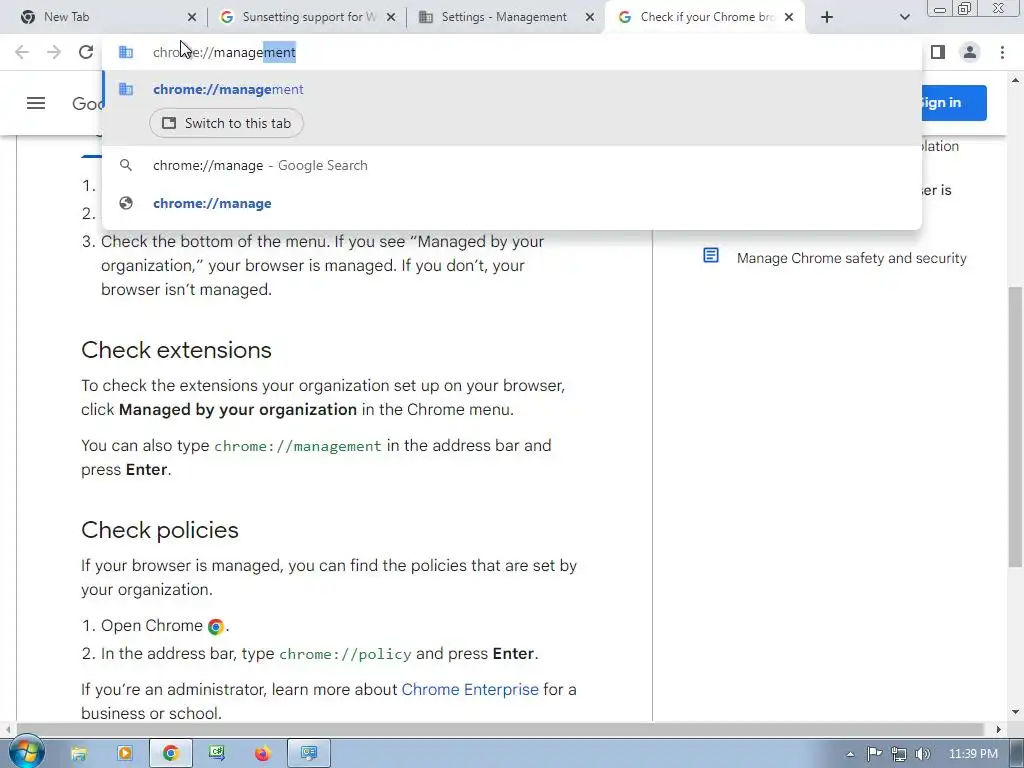This screenshot has width=1024, height=768.
Task: Open the side panel icon
Action: [938, 52]
